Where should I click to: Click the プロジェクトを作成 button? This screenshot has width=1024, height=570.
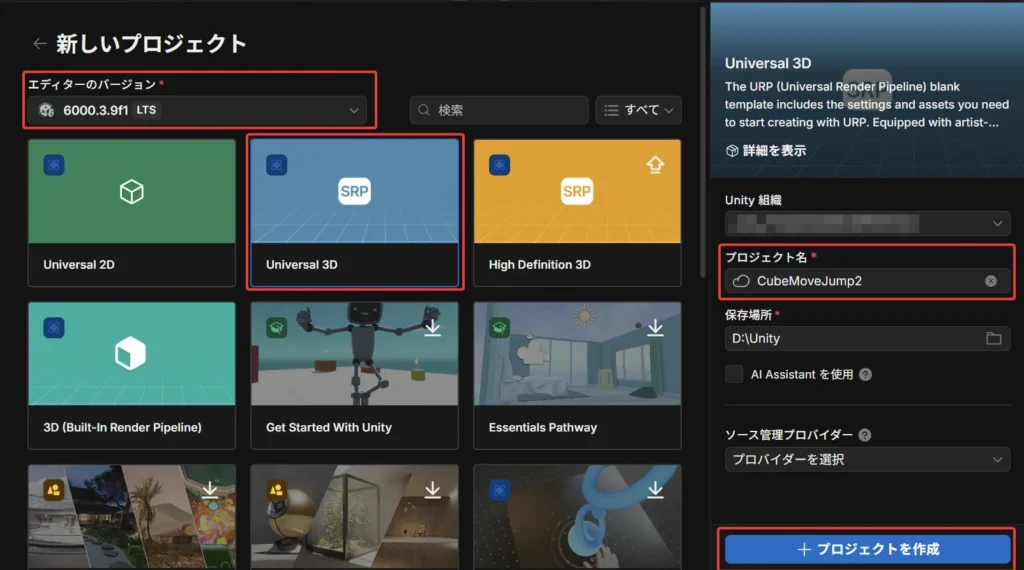coord(867,549)
